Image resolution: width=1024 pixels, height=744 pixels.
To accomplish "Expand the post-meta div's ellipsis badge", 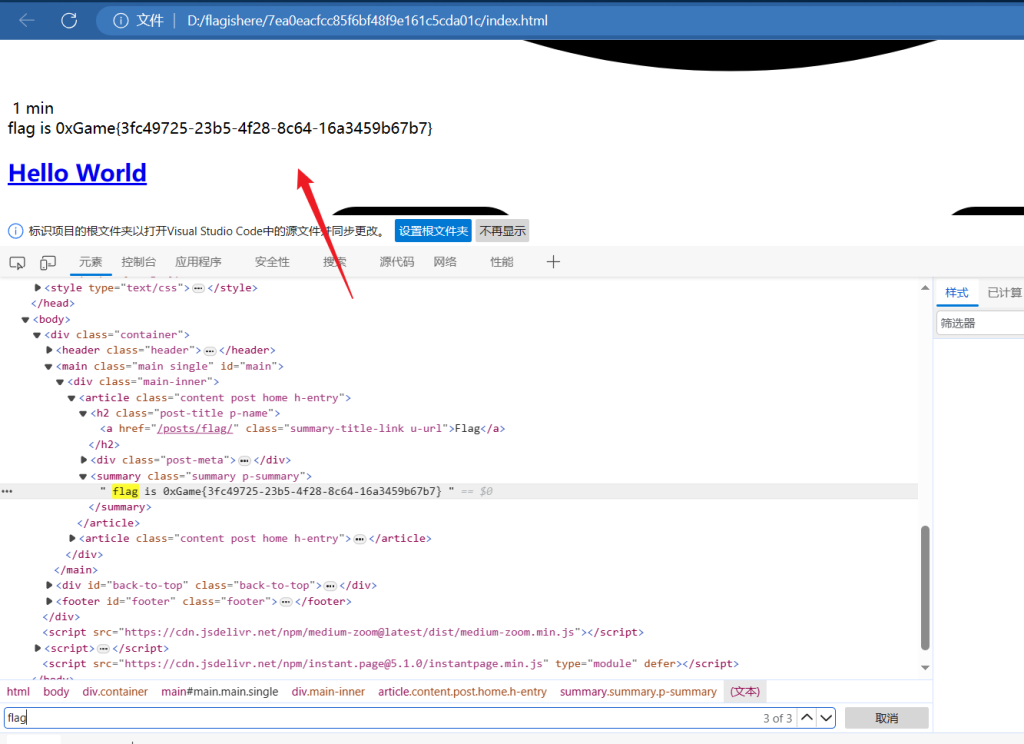I will click(245, 461).
